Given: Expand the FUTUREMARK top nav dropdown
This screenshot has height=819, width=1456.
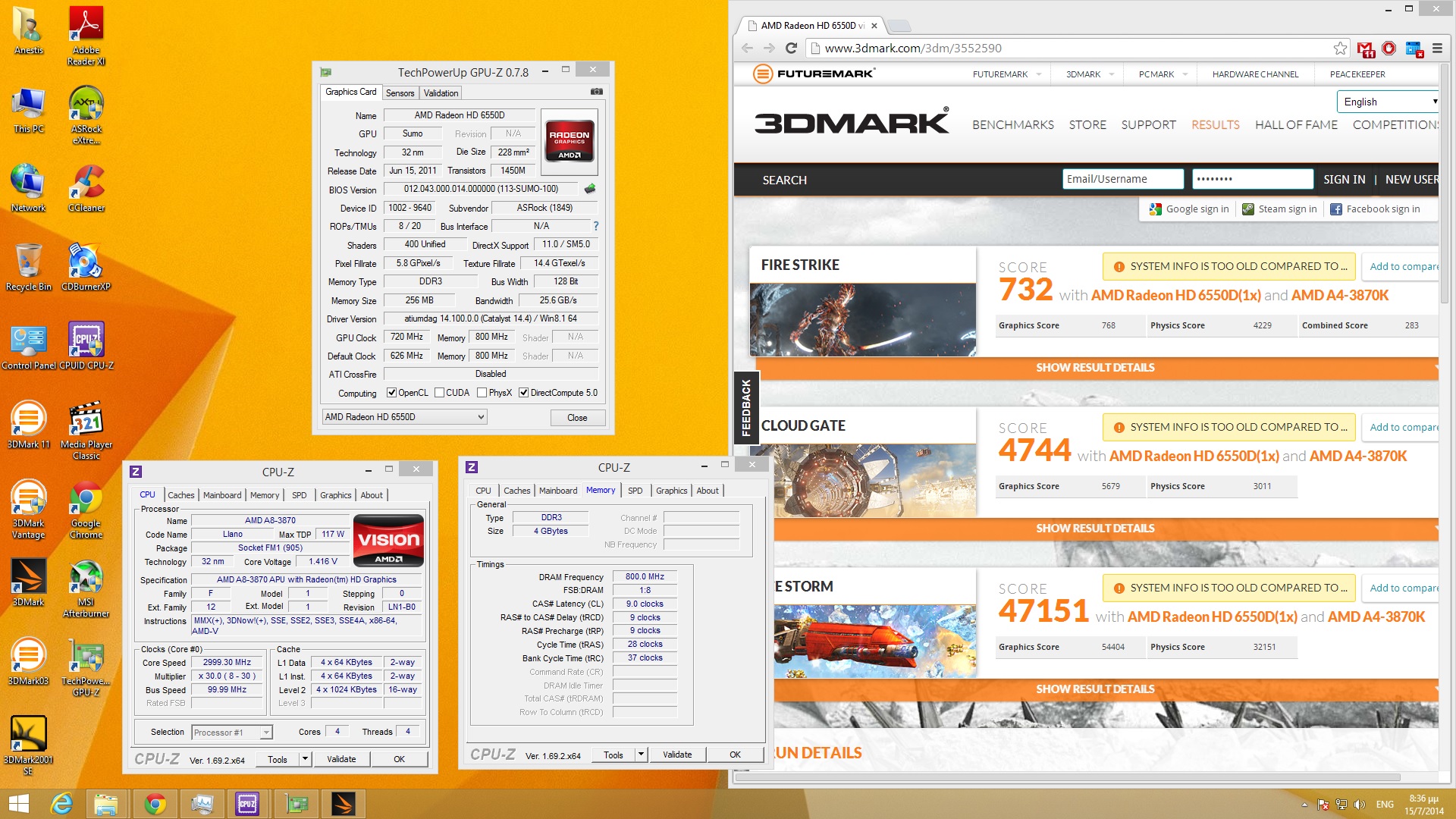Looking at the screenshot, I should pos(1038,74).
